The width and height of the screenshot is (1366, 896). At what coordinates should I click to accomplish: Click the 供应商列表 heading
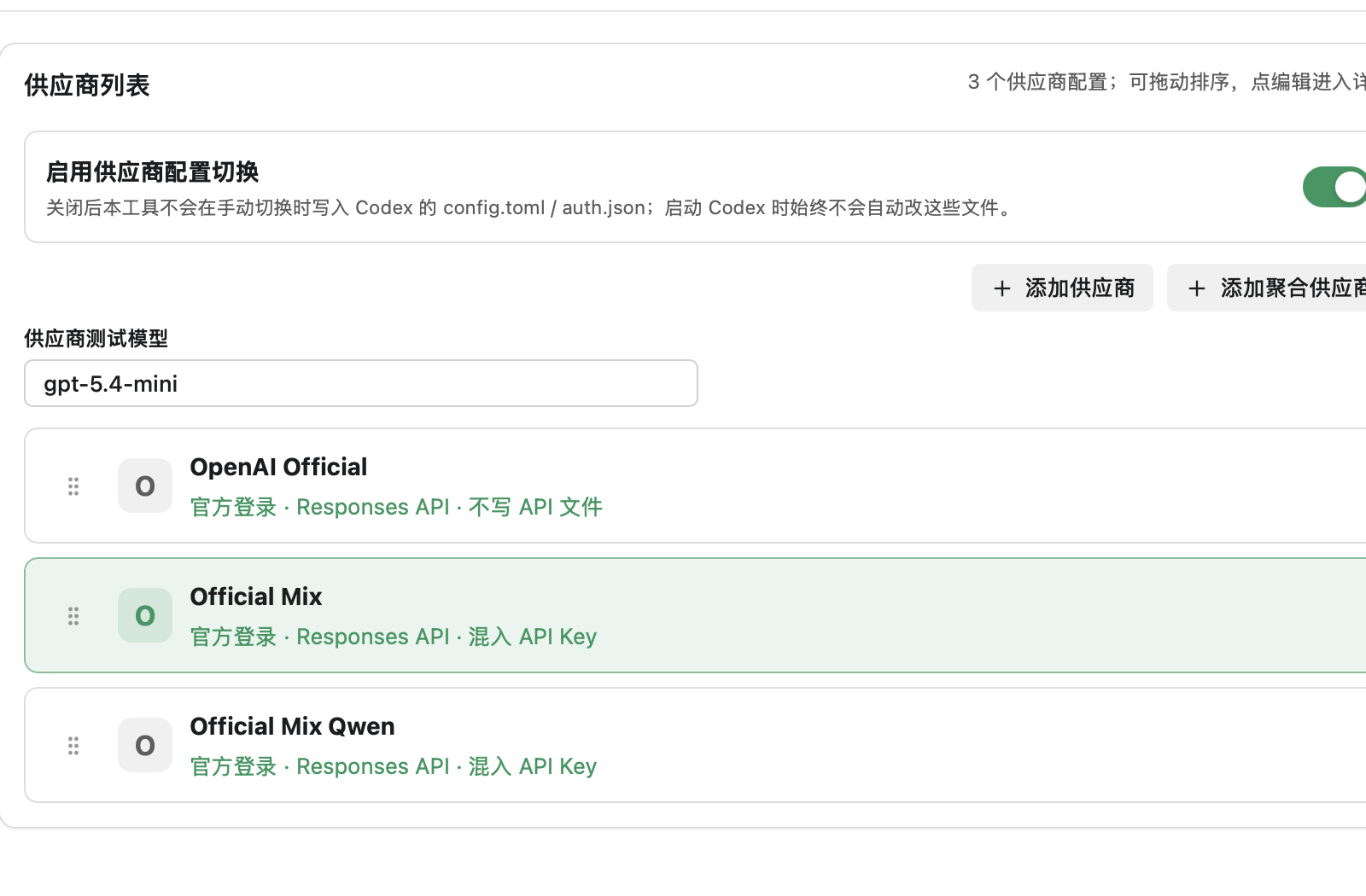point(87,85)
